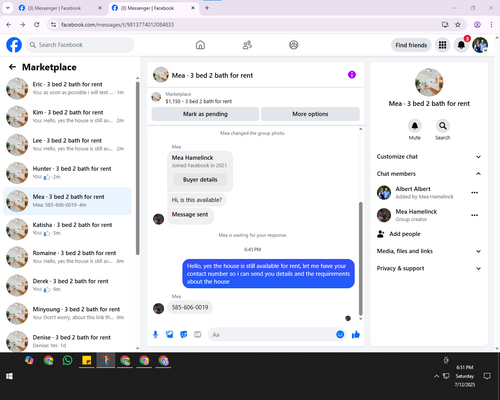
Task: Expand Media, files and links section
Action: 429,251
